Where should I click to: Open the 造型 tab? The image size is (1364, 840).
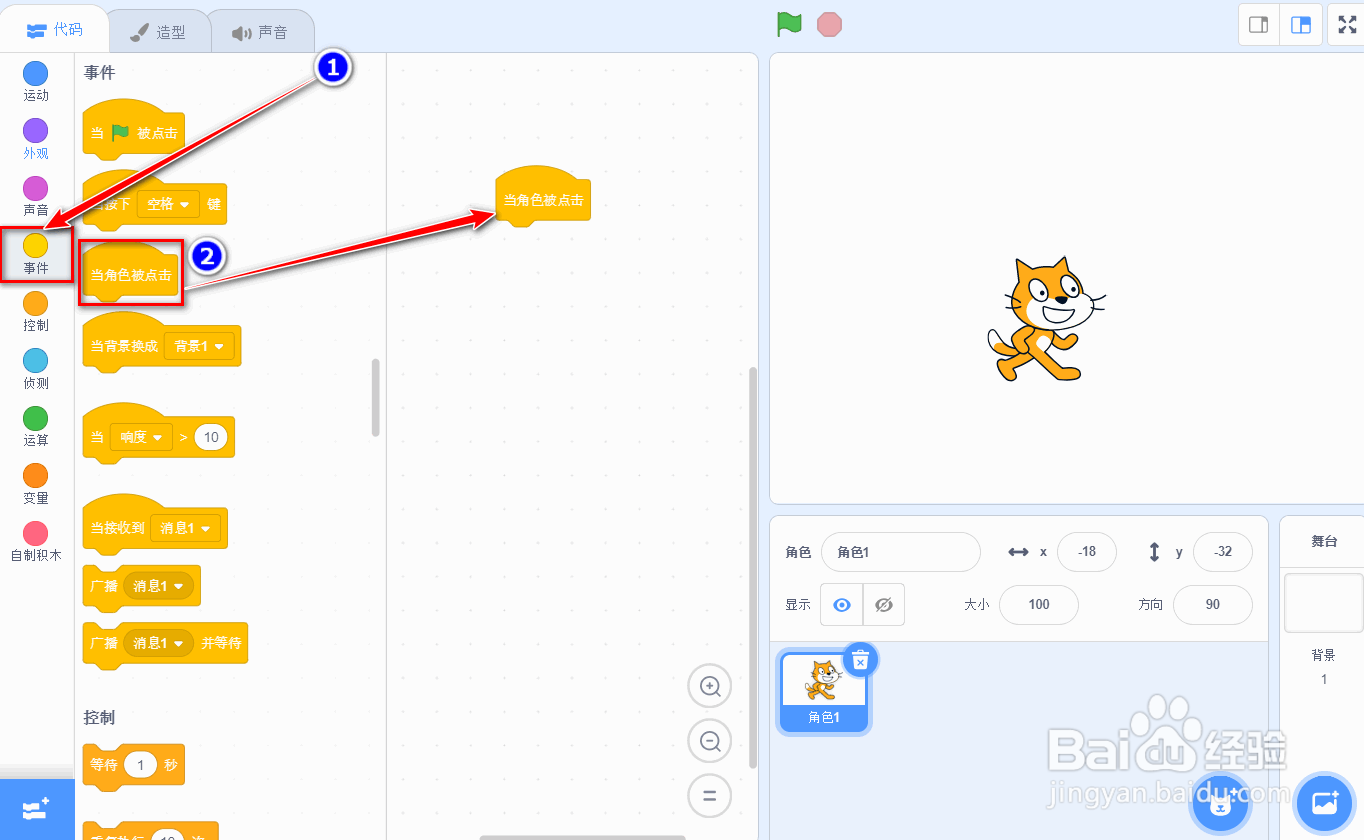click(158, 32)
